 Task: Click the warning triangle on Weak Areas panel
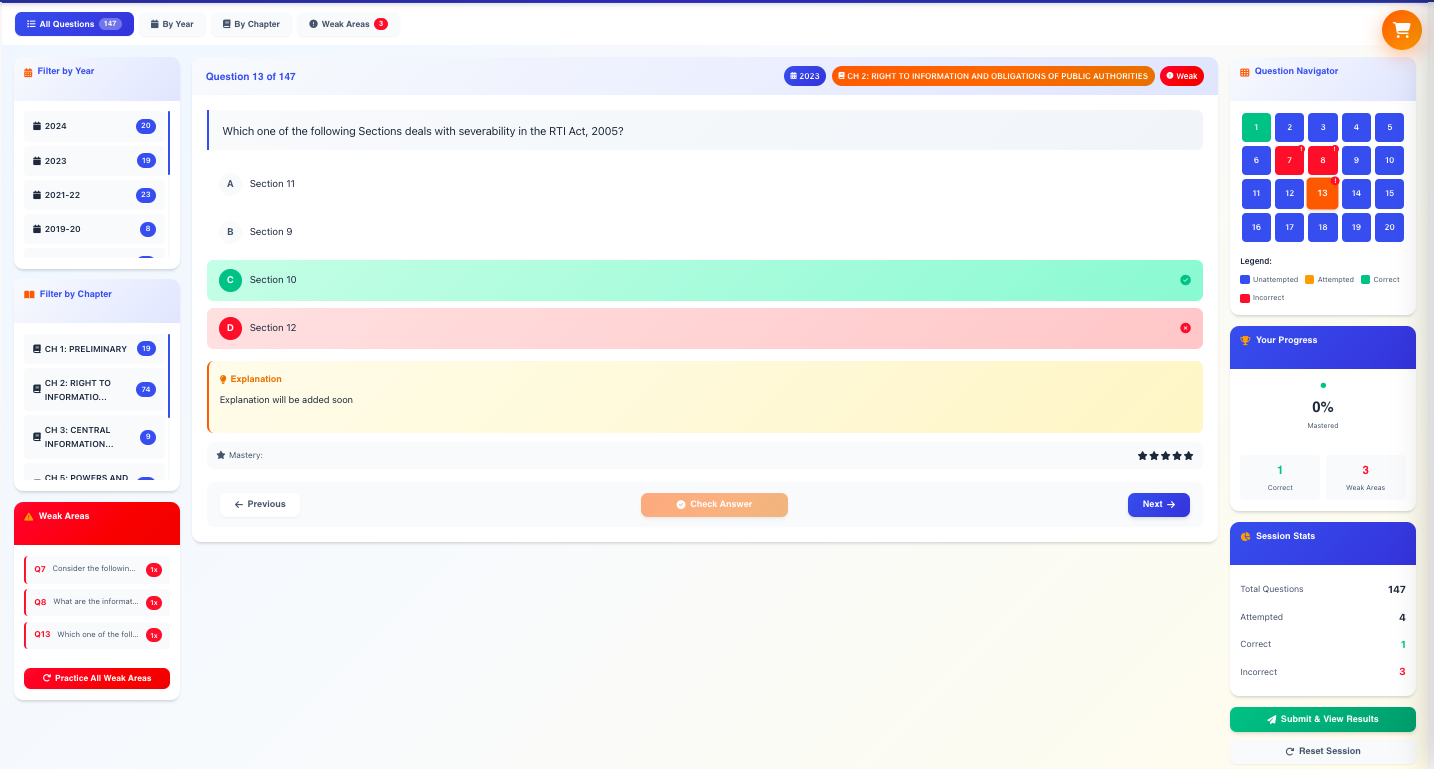(28, 516)
